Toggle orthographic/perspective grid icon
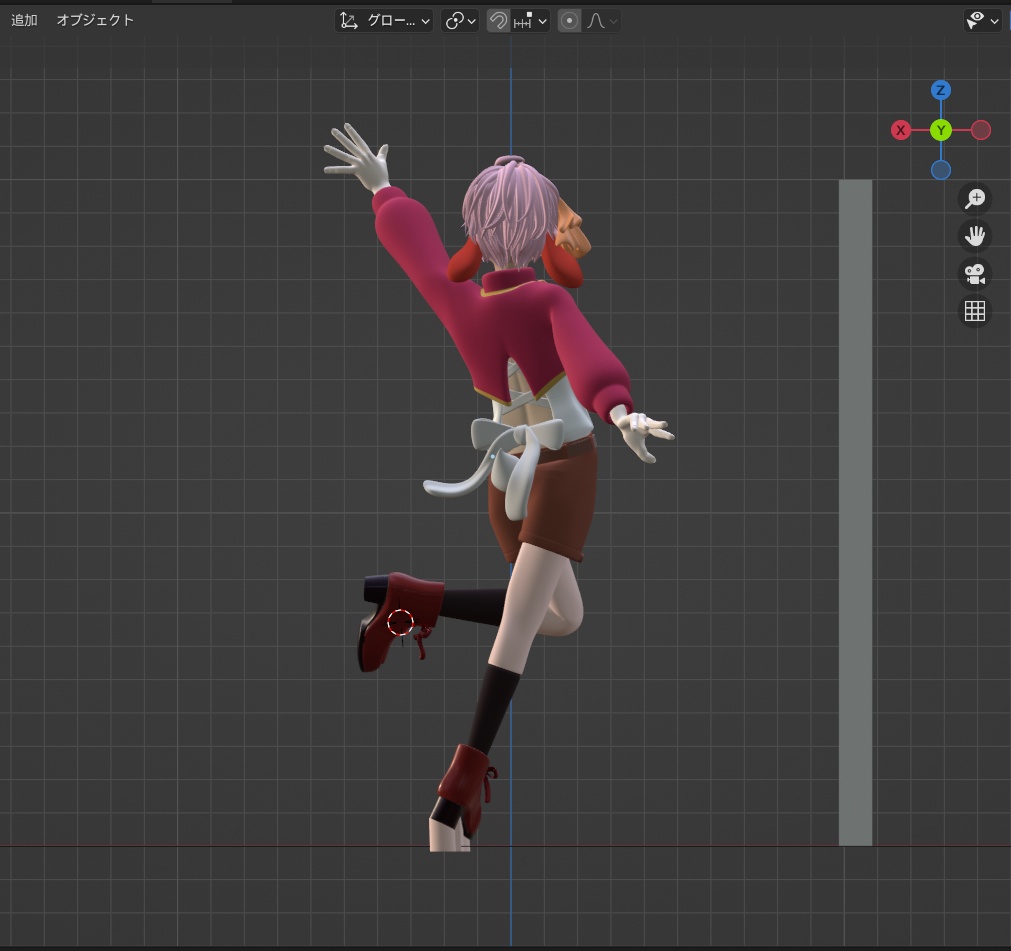Image resolution: width=1011 pixels, height=951 pixels. 974,311
